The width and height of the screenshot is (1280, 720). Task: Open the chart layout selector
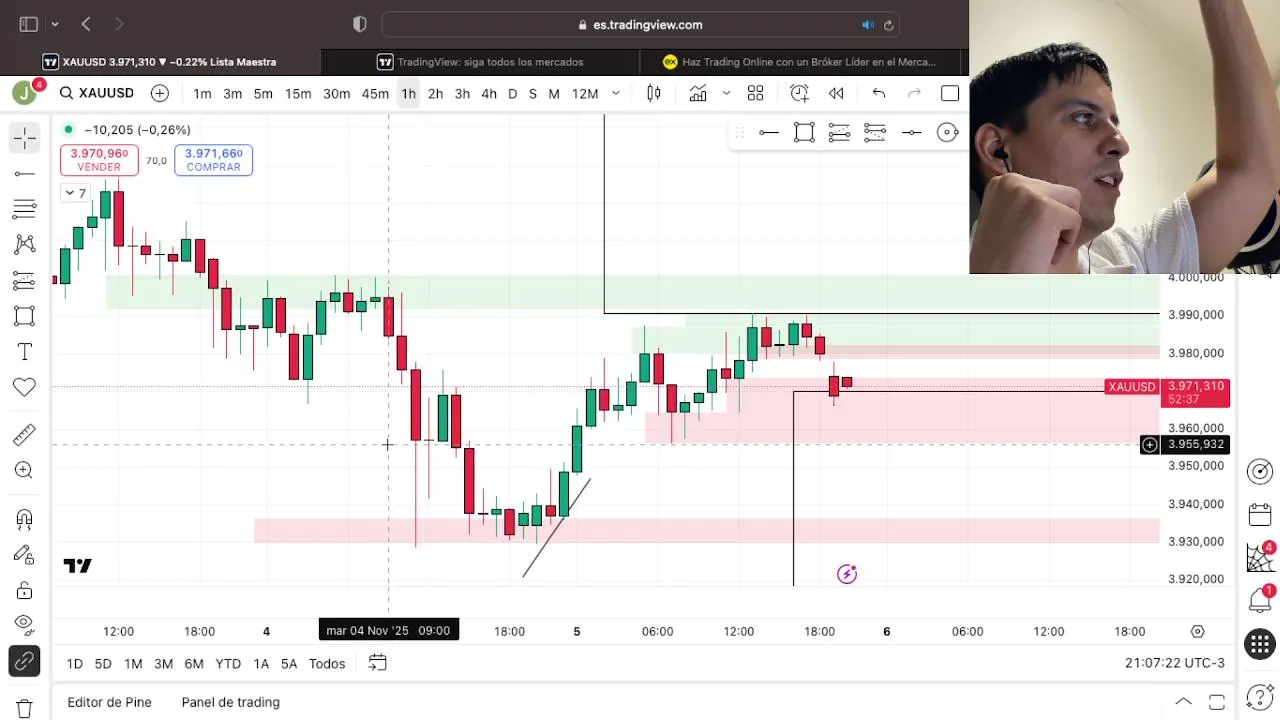(950, 94)
